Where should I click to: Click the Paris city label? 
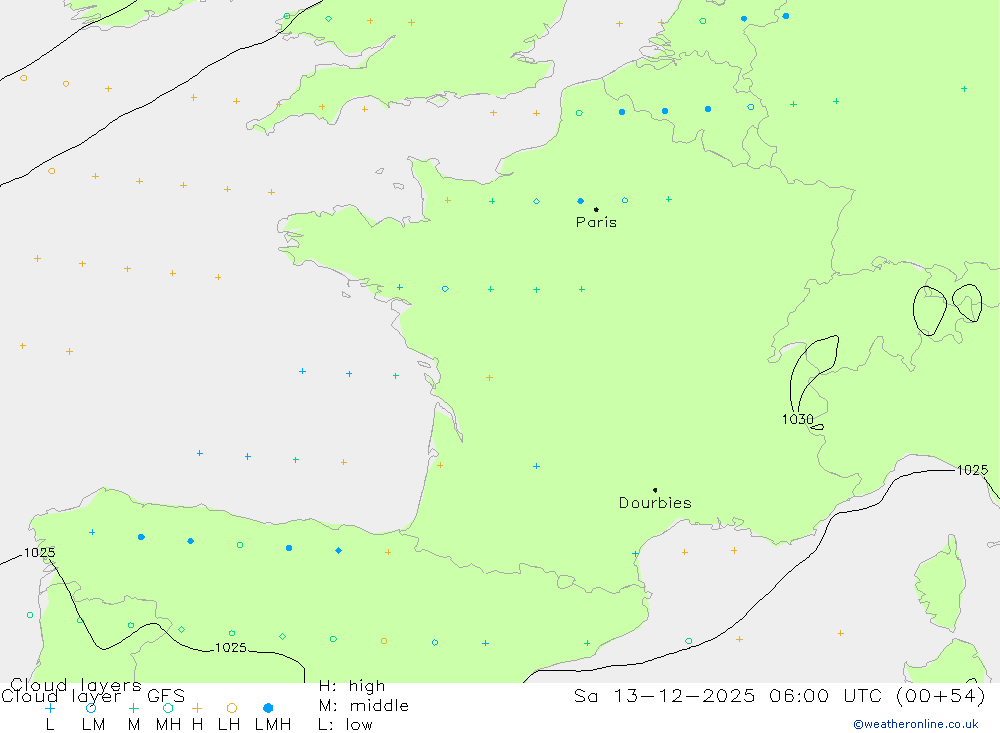tap(596, 222)
